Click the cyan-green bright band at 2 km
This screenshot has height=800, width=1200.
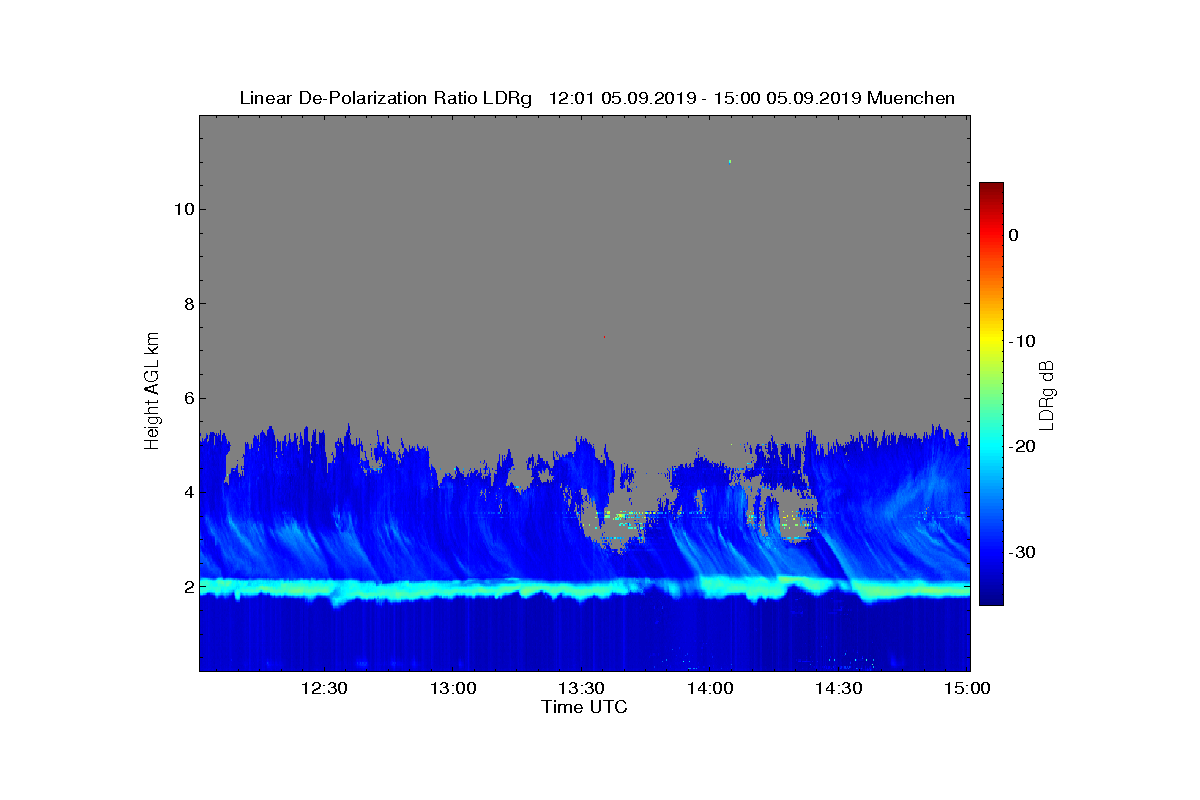point(585,588)
